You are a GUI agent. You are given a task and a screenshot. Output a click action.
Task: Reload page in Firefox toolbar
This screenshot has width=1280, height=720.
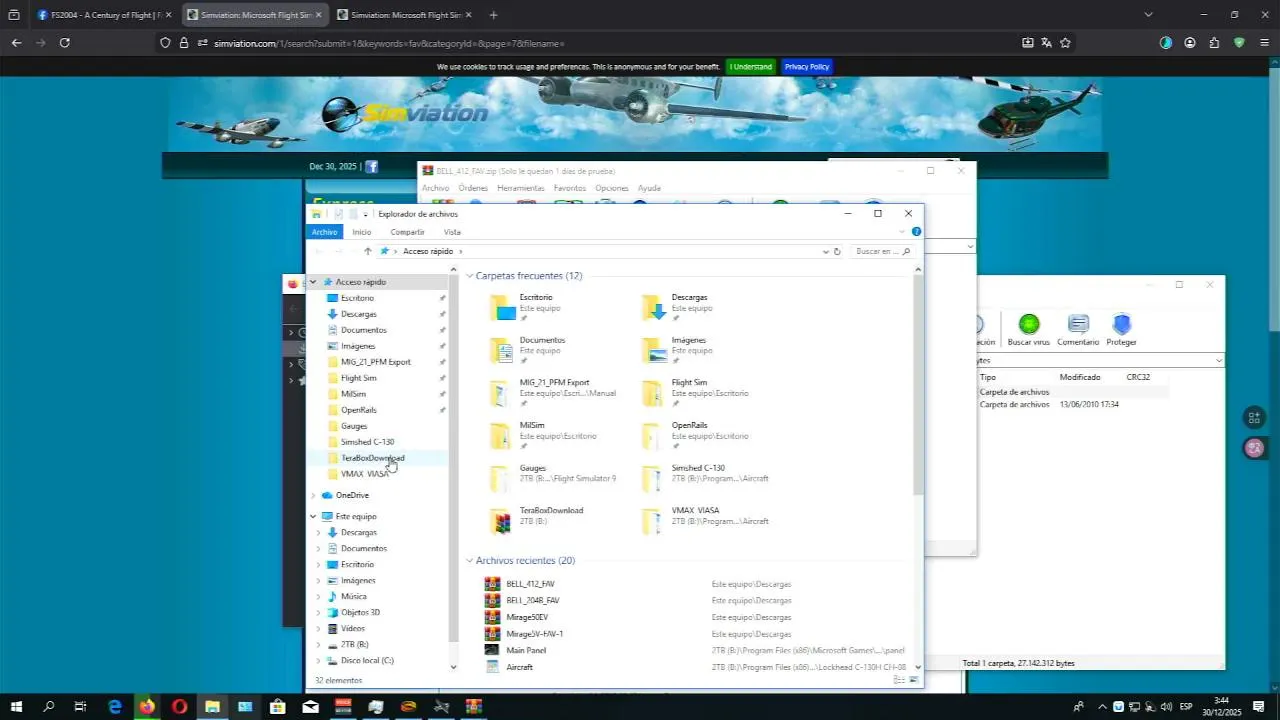(x=65, y=43)
